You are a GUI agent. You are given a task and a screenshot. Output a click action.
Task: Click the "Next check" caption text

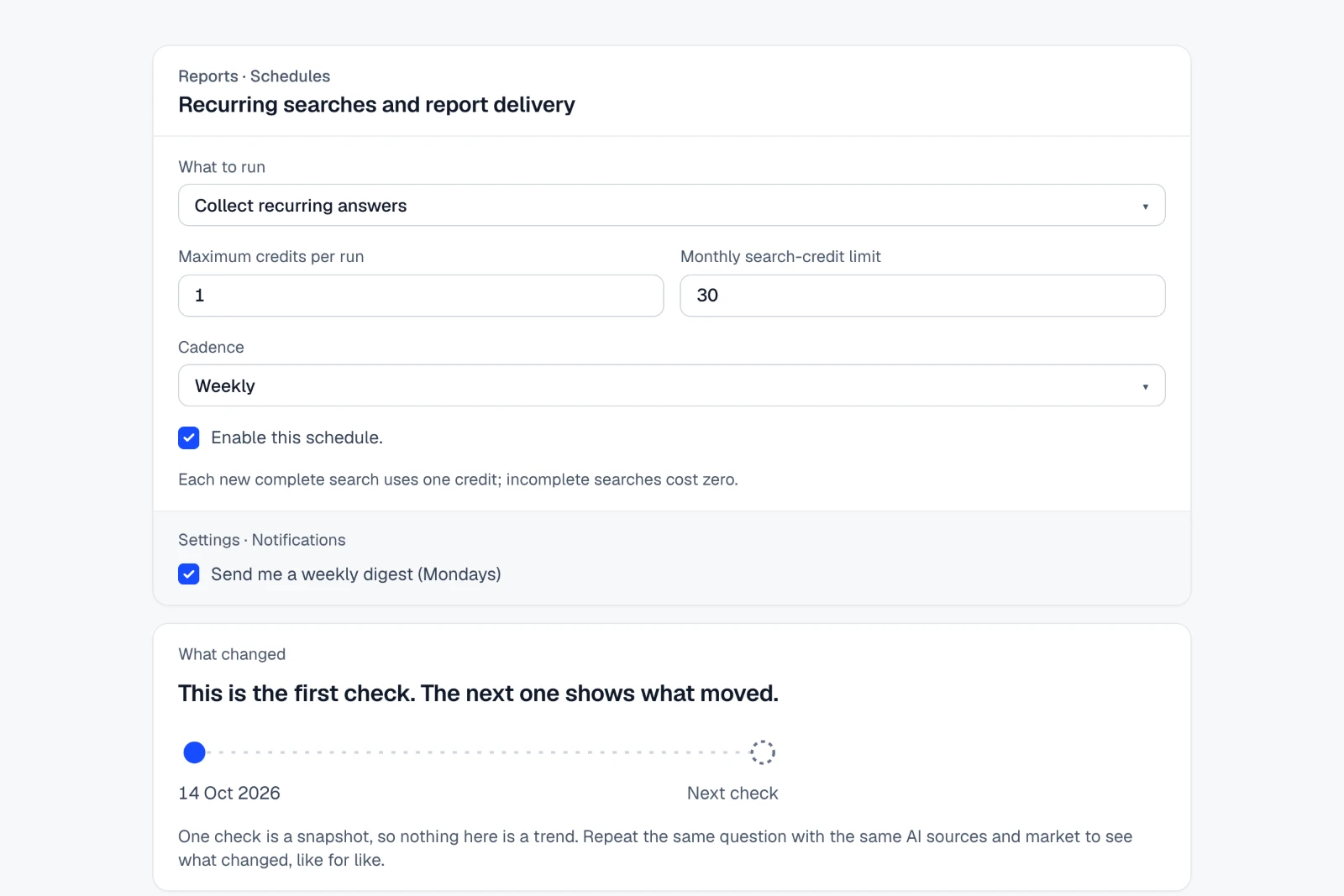732,794
